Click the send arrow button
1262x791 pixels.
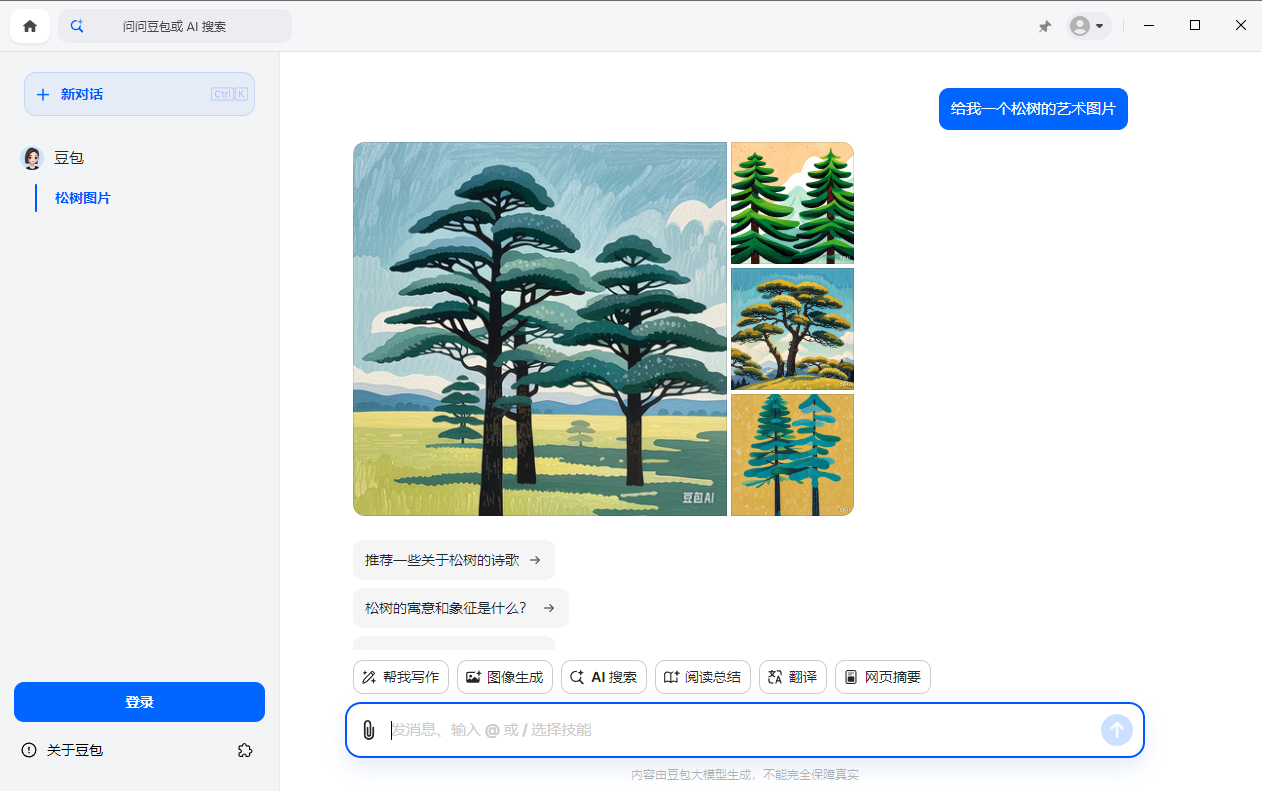(1116, 730)
